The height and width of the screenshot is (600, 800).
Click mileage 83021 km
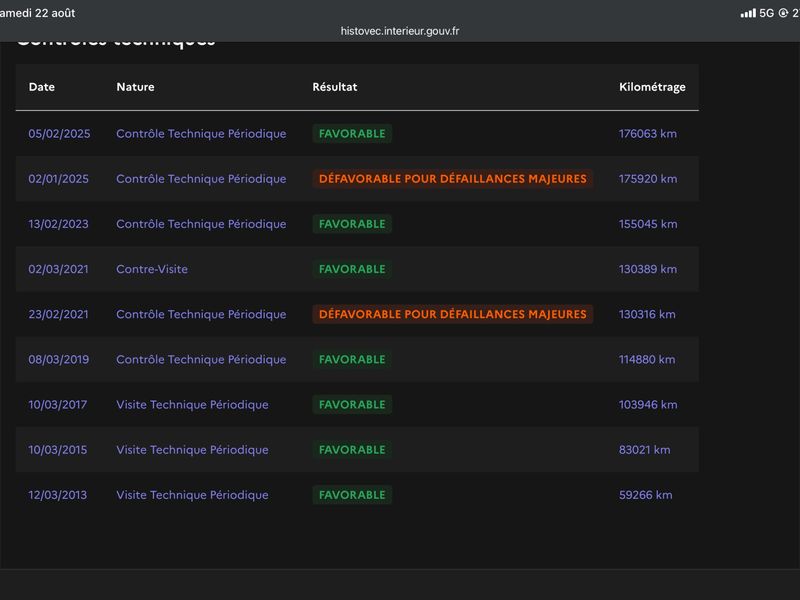pos(644,450)
